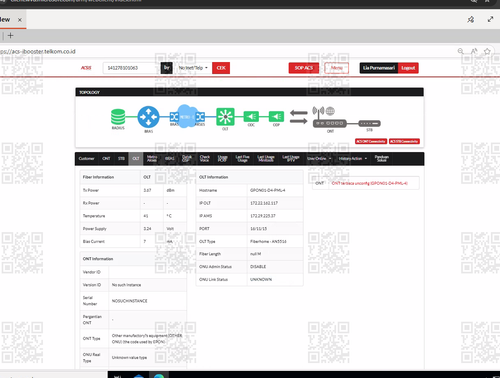
Task: Click the browser zoom magnifier icon
Action: [461, 51]
